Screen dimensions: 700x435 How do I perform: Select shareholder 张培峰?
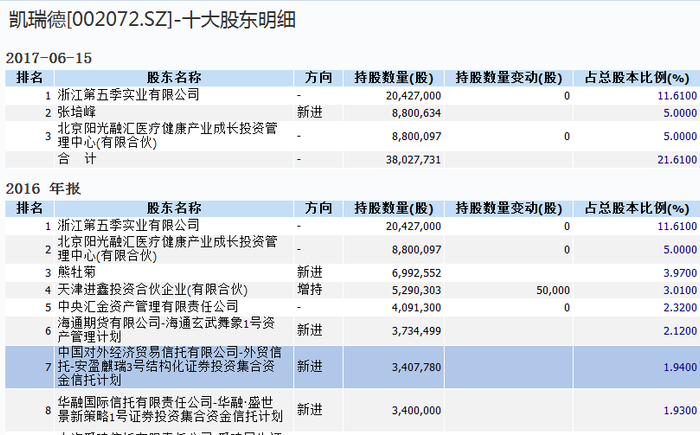76,112
